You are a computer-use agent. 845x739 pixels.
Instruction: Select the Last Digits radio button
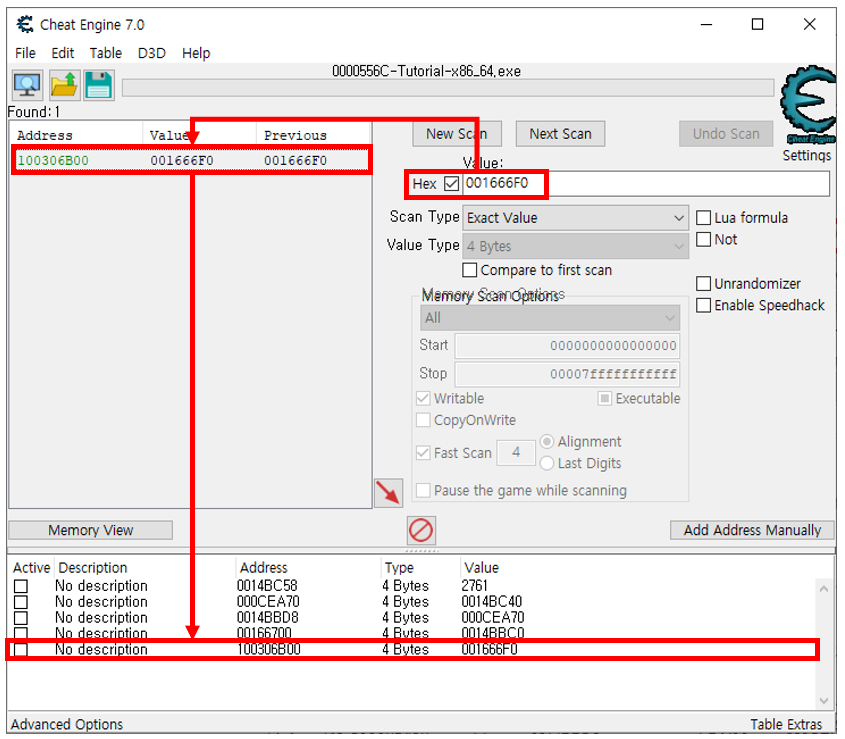pyautogui.click(x=546, y=463)
